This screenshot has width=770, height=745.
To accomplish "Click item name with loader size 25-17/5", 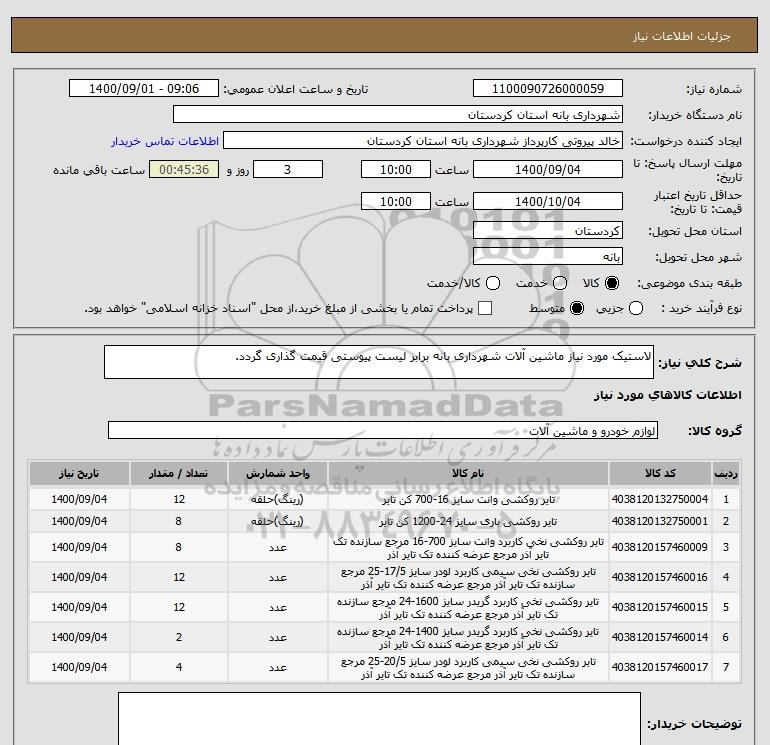I will [468, 578].
